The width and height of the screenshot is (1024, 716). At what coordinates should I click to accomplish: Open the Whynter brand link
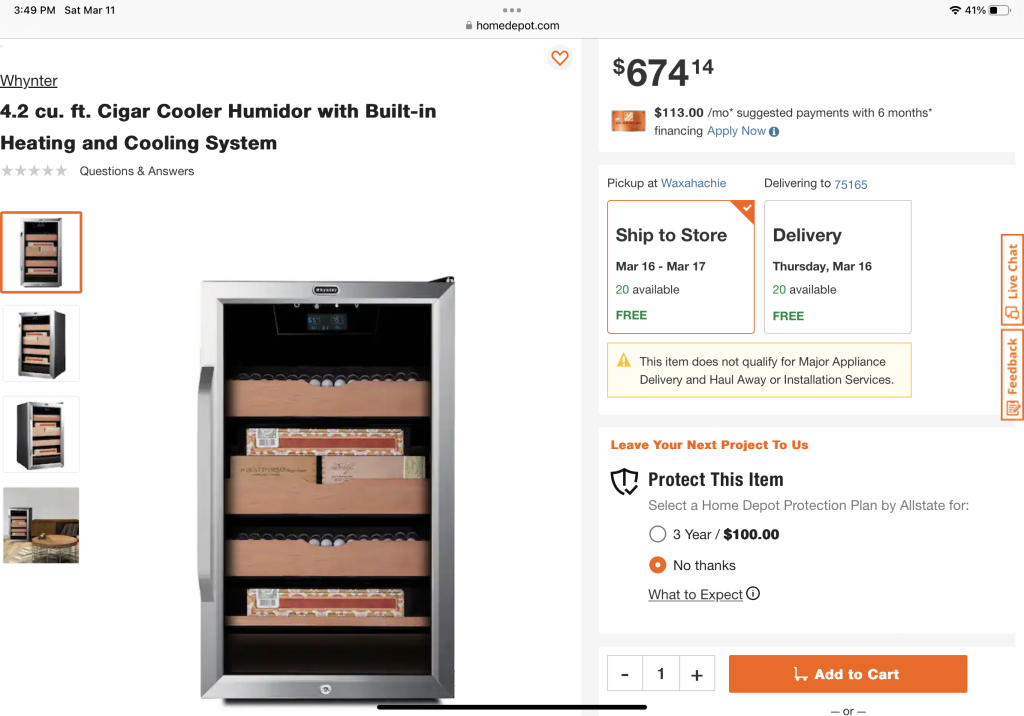click(x=29, y=81)
